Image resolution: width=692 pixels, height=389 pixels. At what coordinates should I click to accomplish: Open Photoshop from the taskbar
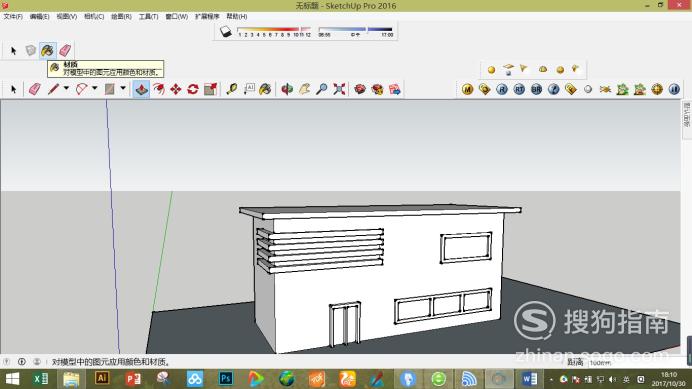(226, 379)
